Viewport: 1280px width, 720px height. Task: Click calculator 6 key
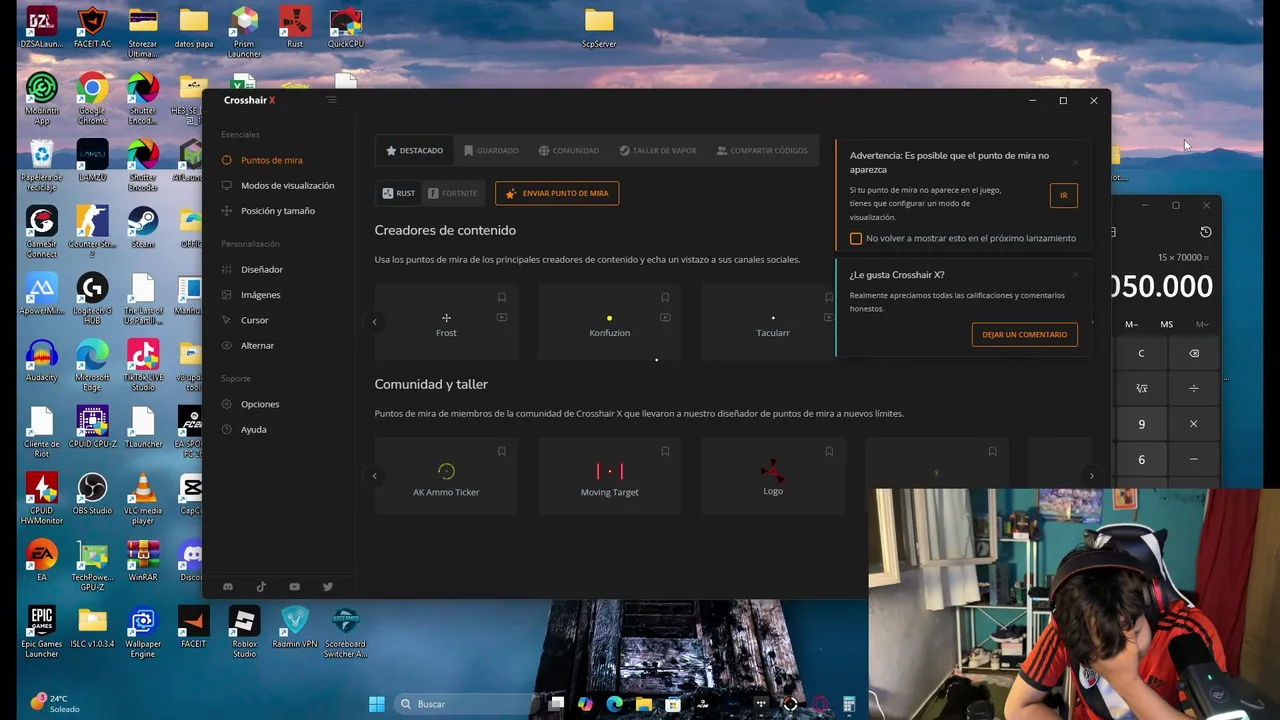point(1141,460)
